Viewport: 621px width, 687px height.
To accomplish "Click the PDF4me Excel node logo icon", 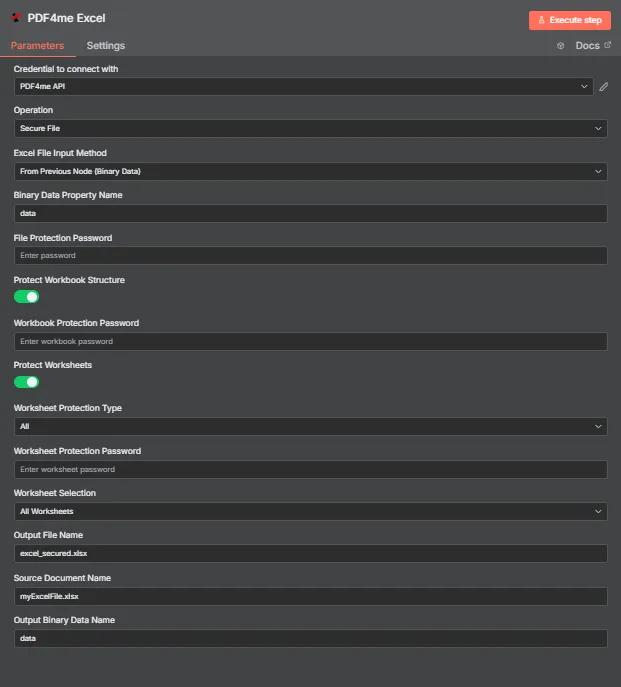I will [x=16, y=18].
